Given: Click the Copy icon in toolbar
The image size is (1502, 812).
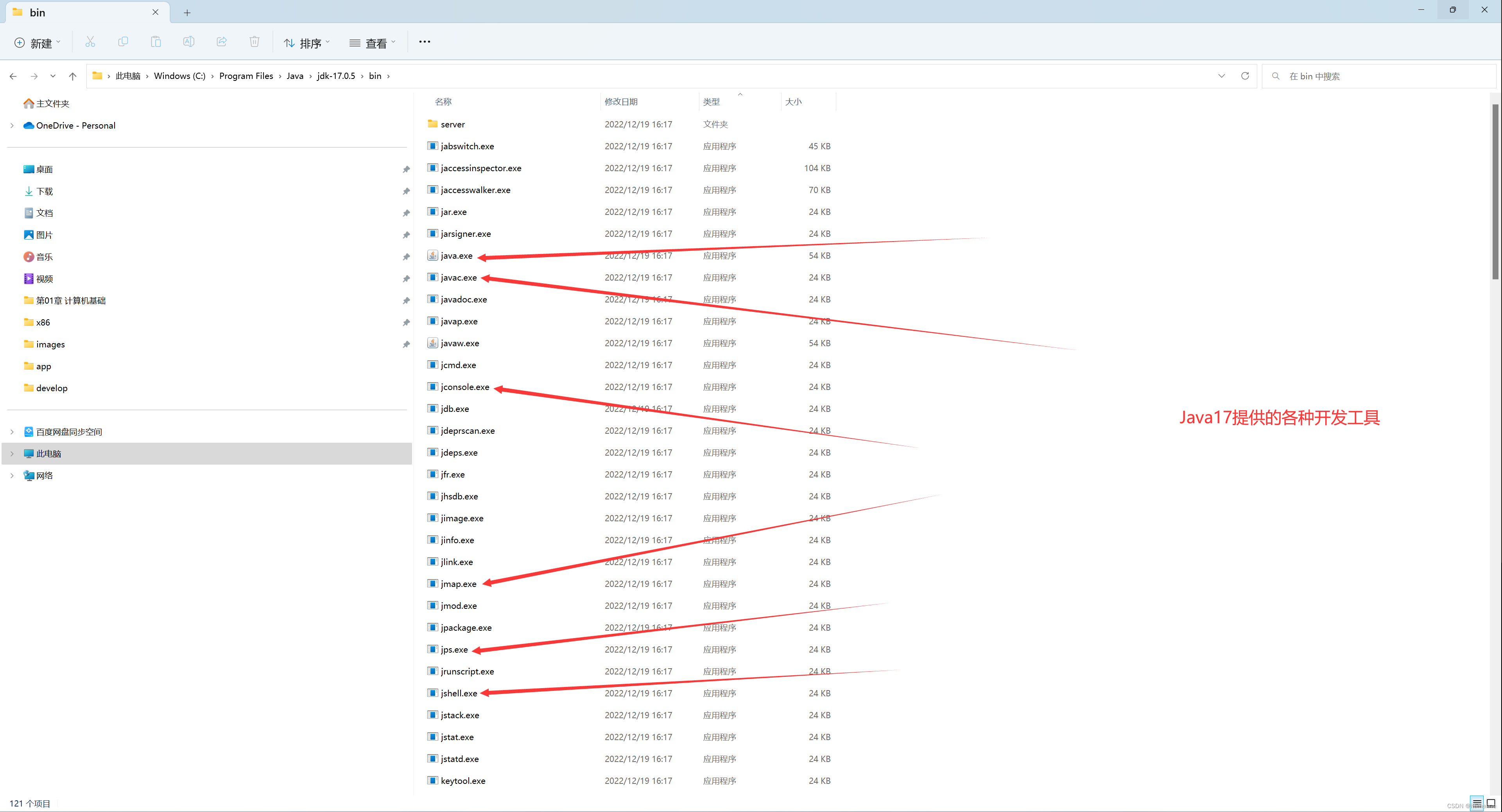Looking at the screenshot, I should (x=123, y=42).
